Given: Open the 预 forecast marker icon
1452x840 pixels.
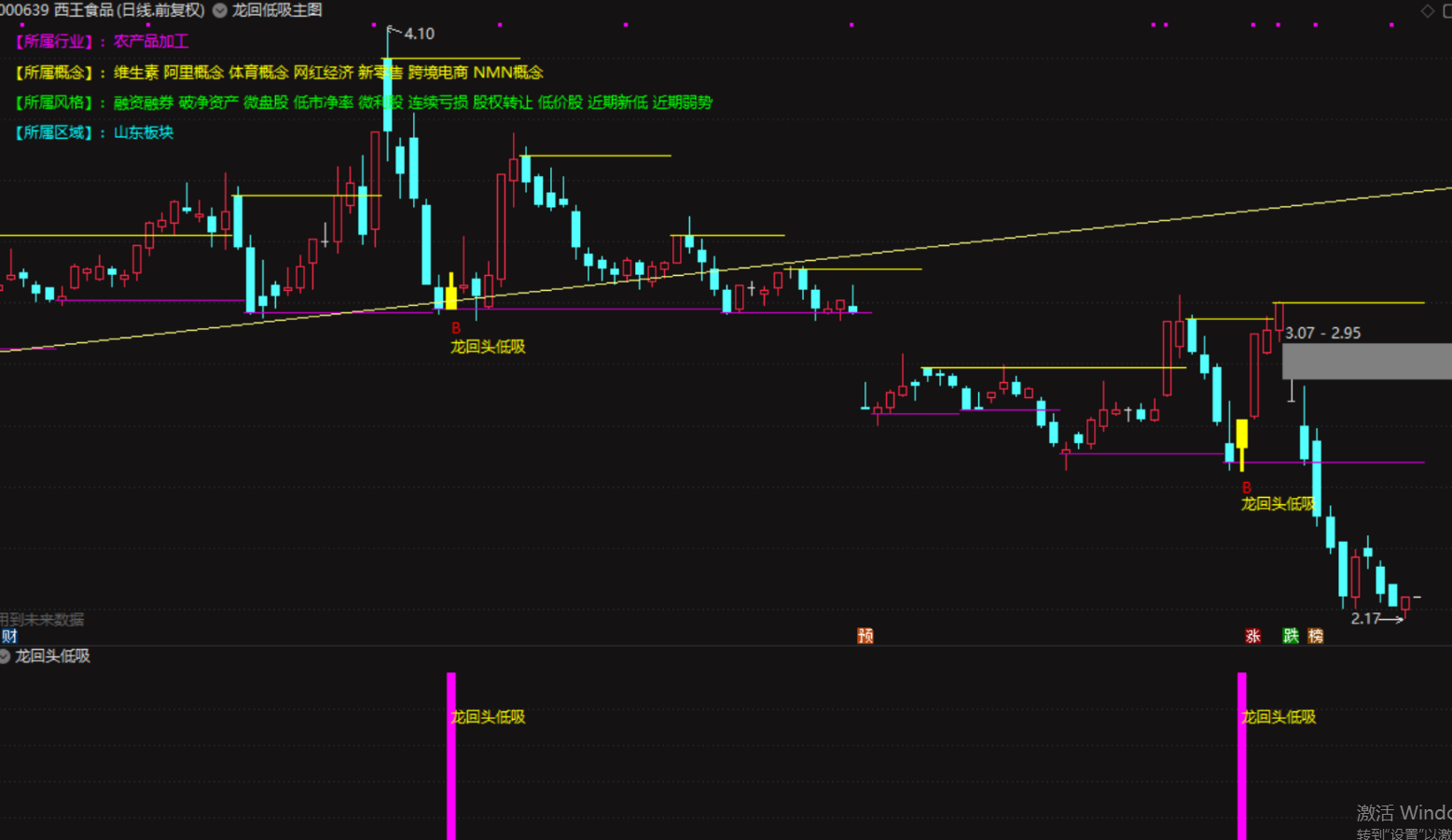Looking at the screenshot, I should coord(865,636).
